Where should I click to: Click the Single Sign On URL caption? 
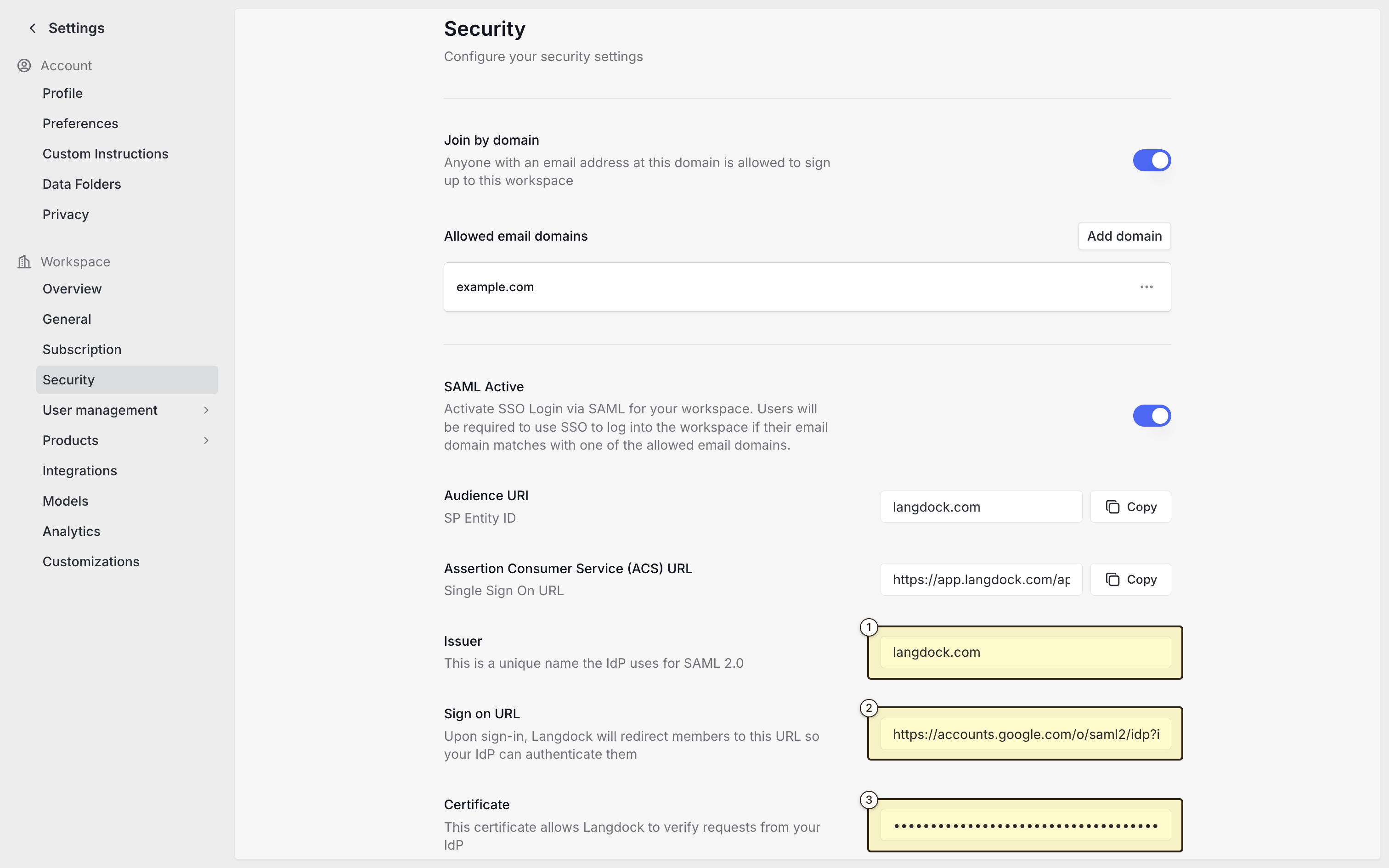(x=503, y=591)
